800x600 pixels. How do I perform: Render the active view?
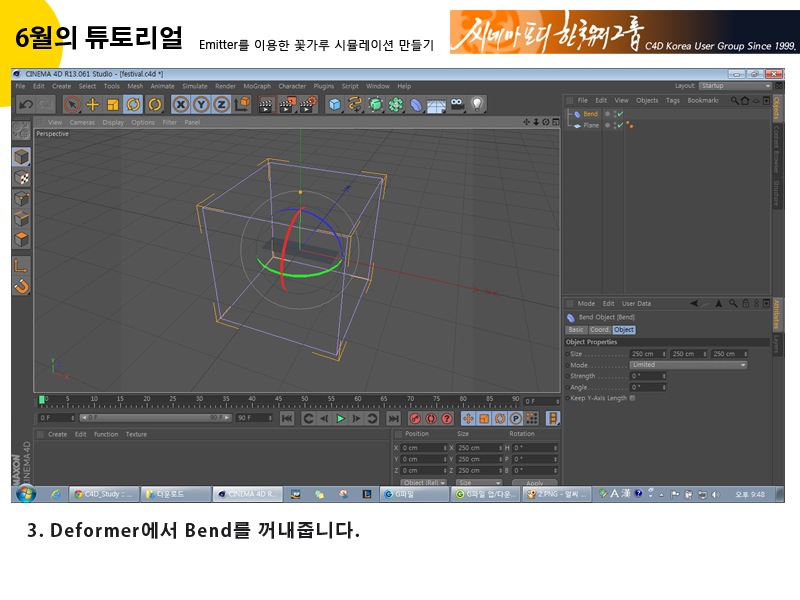pos(265,105)
